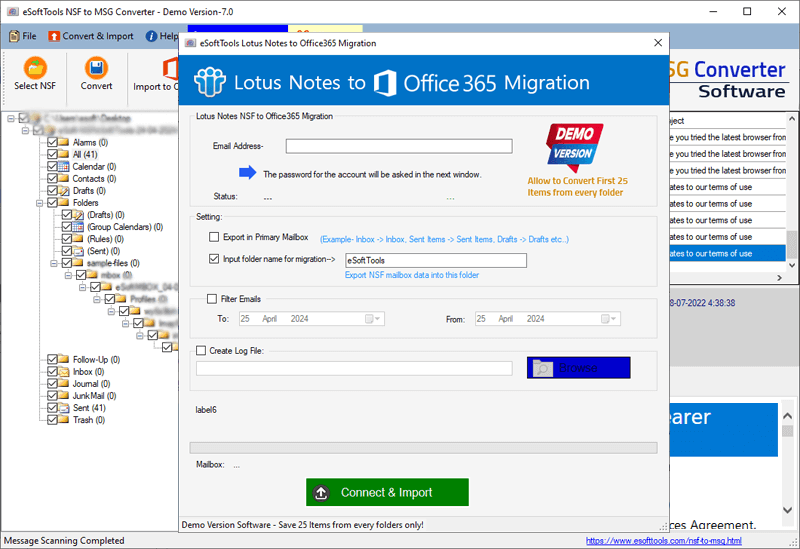Enable Export in Primary Mailbox checkbox
The image size is (800, 549).
pyautogui.click(x=214, y=237)
